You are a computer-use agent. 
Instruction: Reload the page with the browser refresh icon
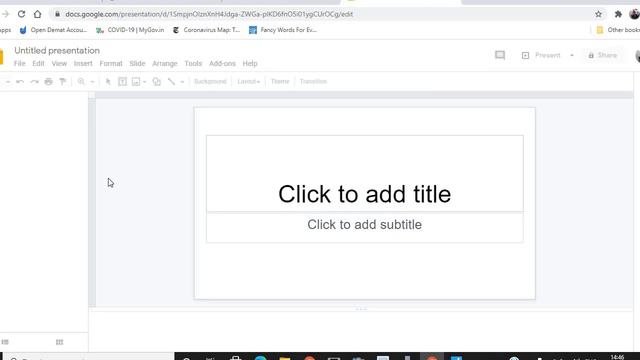21,14
